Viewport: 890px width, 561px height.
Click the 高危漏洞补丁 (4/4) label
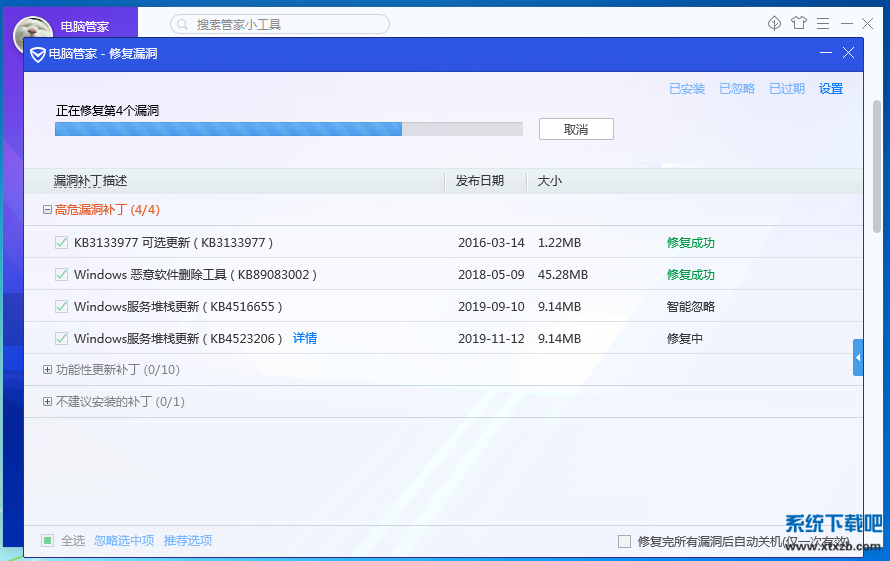107,210
